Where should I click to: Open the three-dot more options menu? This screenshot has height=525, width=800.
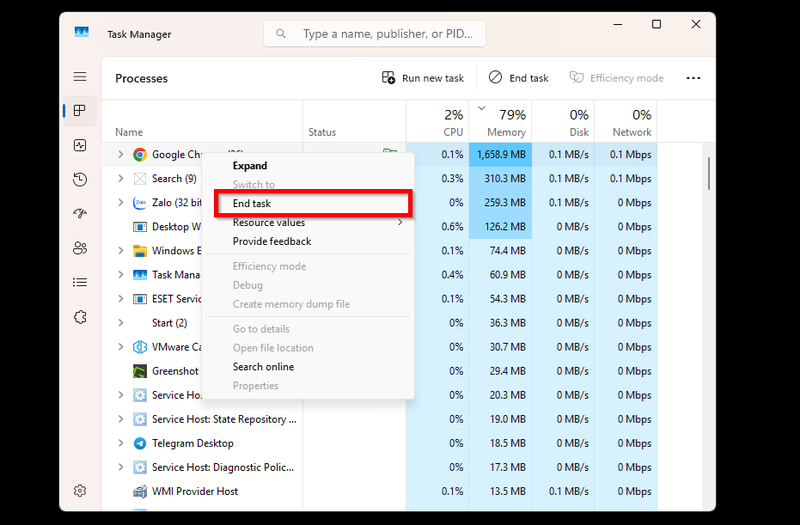pos(693,78)
